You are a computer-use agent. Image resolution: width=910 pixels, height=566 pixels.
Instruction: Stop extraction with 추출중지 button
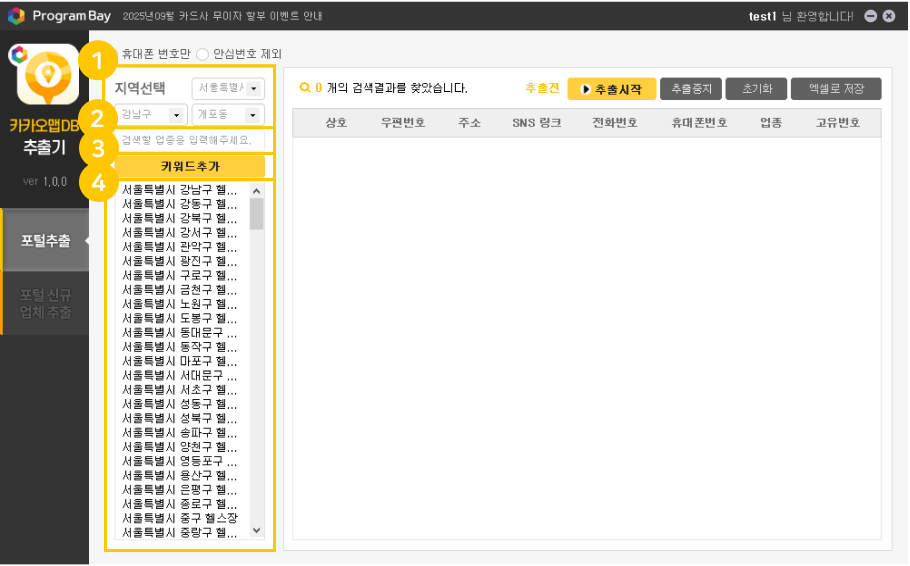pyautogui.click(x=690, y=89)
